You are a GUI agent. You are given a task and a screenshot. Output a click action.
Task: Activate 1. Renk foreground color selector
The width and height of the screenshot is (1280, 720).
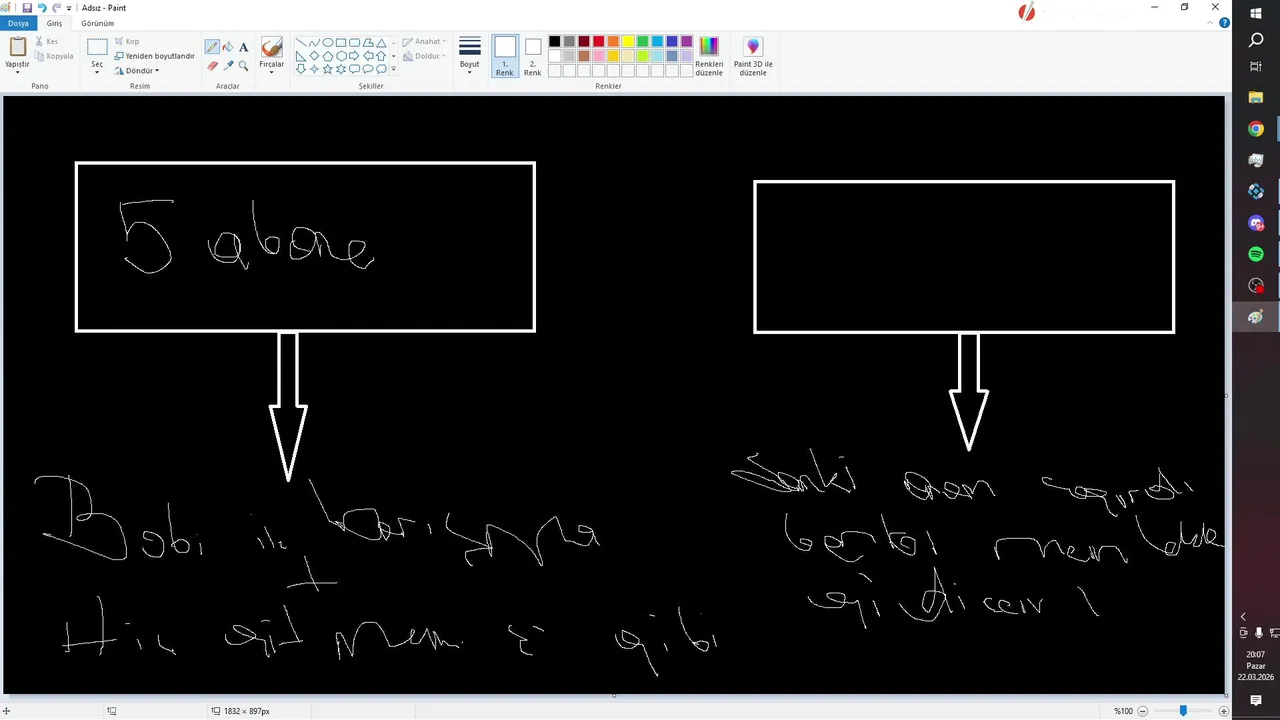click(x=505, y=56)
